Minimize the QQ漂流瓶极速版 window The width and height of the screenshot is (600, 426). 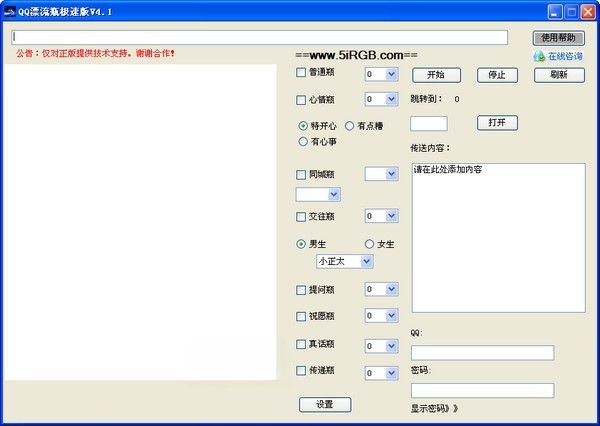click(555, 12)
